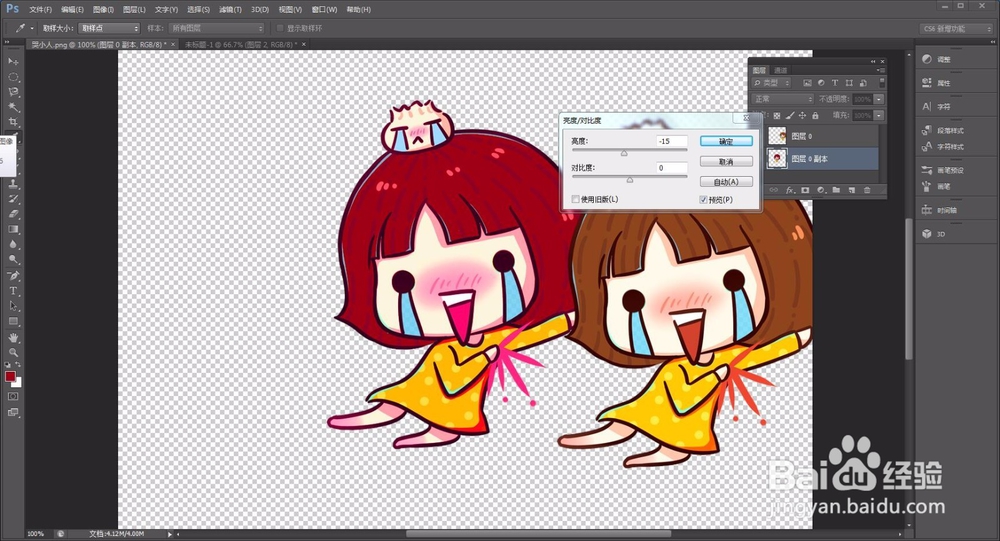Viewport: 1000px width, 541px height.
Task: Select the Move tool
Action: pyautogui.click(x=13, y=61)
